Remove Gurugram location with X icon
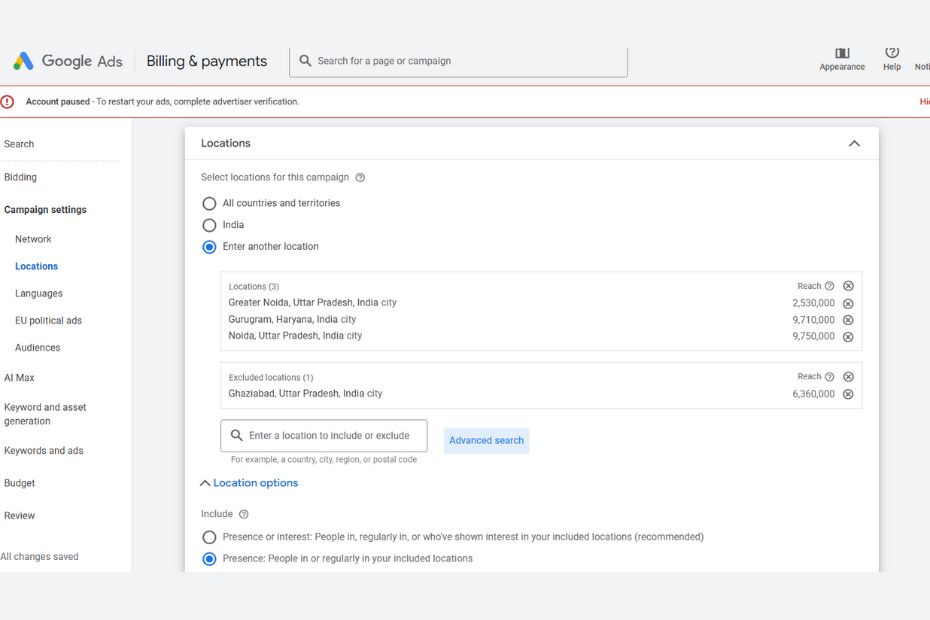The height and width of the screenshot is (620, 930). (848, 320)
